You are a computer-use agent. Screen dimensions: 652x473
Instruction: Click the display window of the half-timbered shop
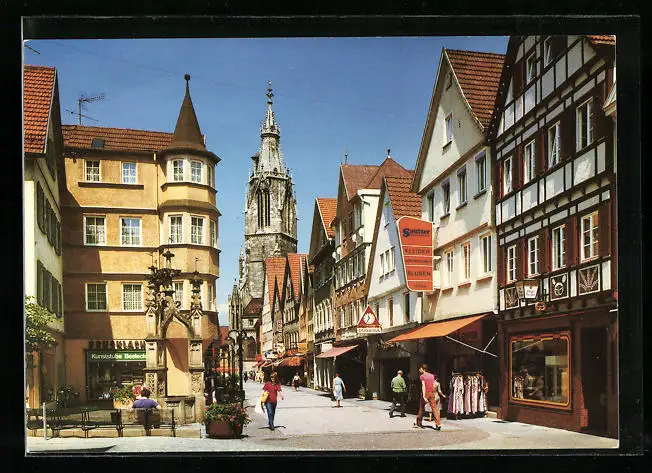click(x=540, y=370)
